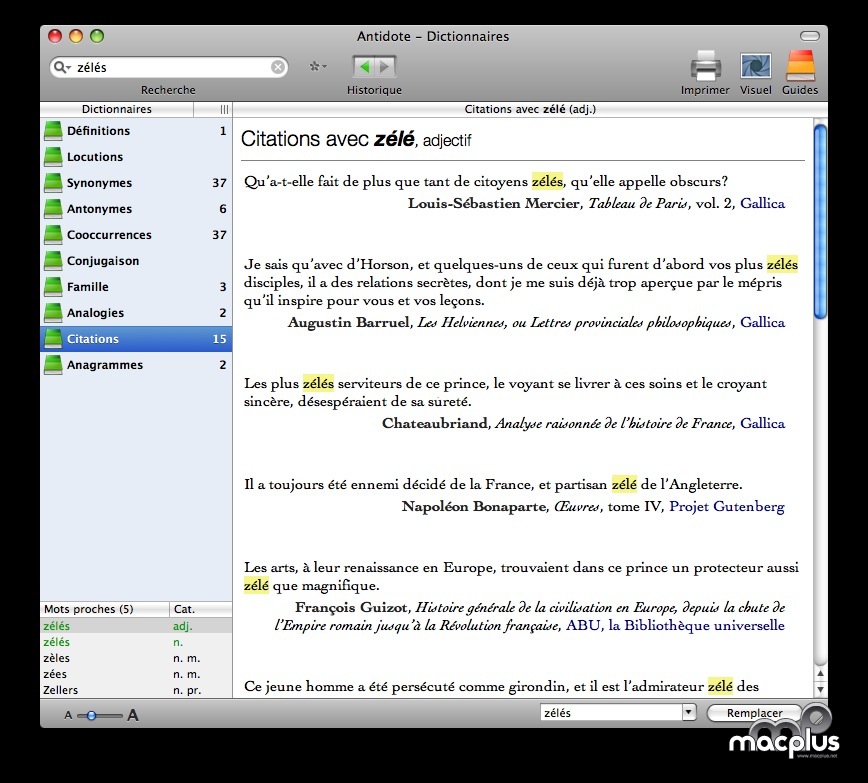Open the favorites star menu
868x783 pixels.
pos(318,66)
